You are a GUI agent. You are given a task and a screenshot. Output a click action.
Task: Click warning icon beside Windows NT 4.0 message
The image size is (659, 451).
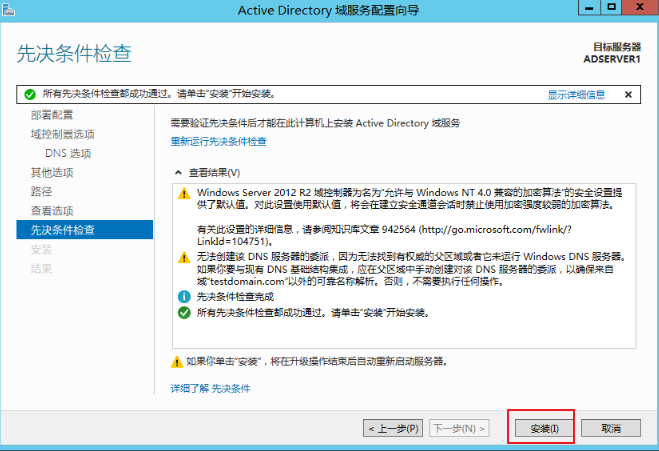pos(184,193)
